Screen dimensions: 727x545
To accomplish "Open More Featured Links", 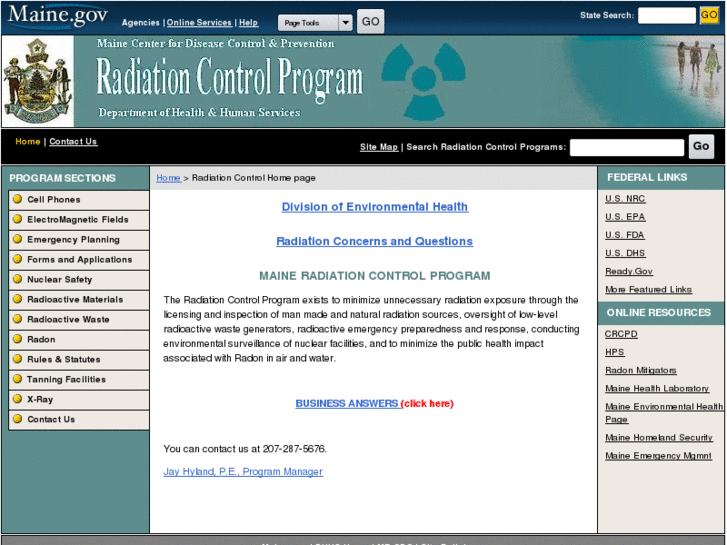I will 649,289.
